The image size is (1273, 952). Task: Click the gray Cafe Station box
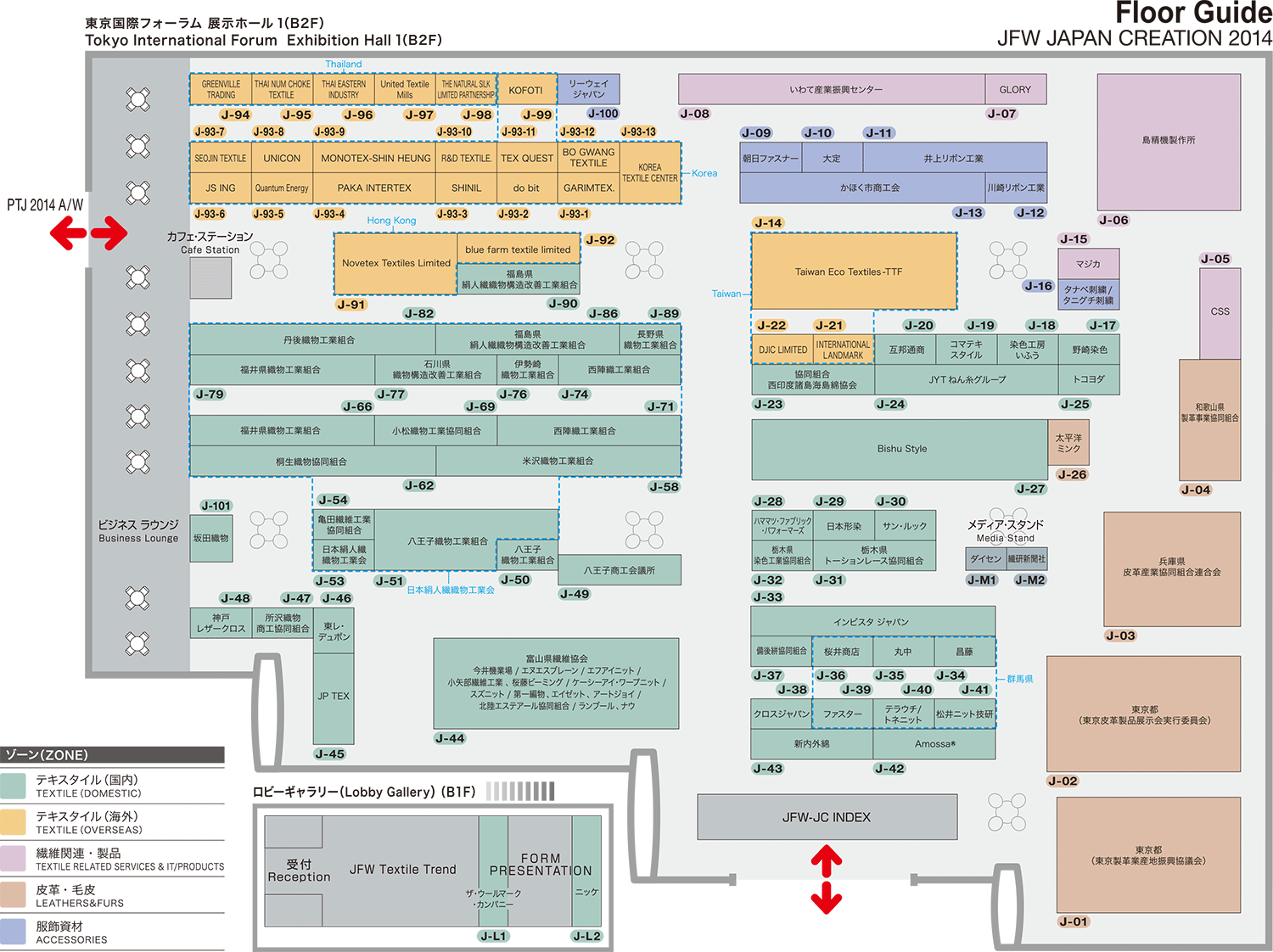(x=210, y=277)
